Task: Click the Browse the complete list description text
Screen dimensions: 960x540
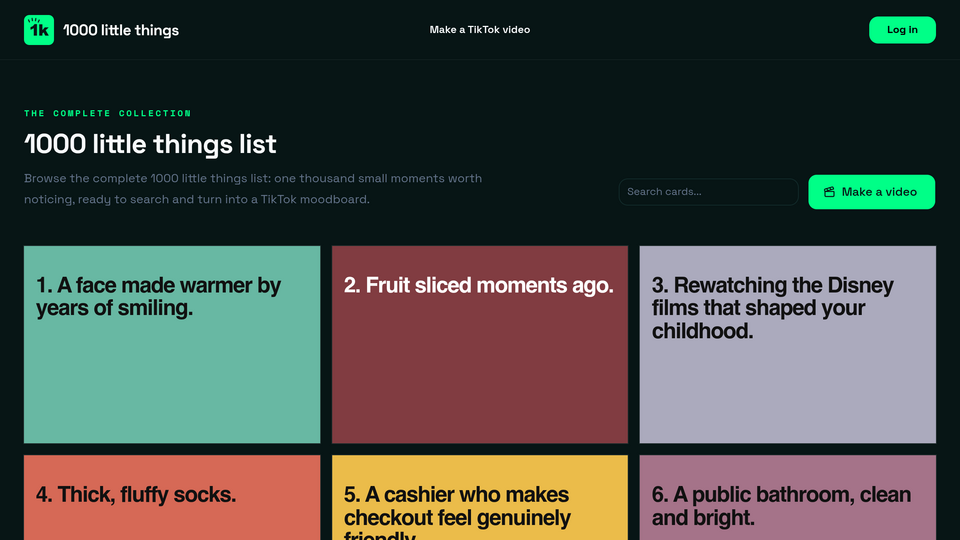Action: click(x=253, y=189)
